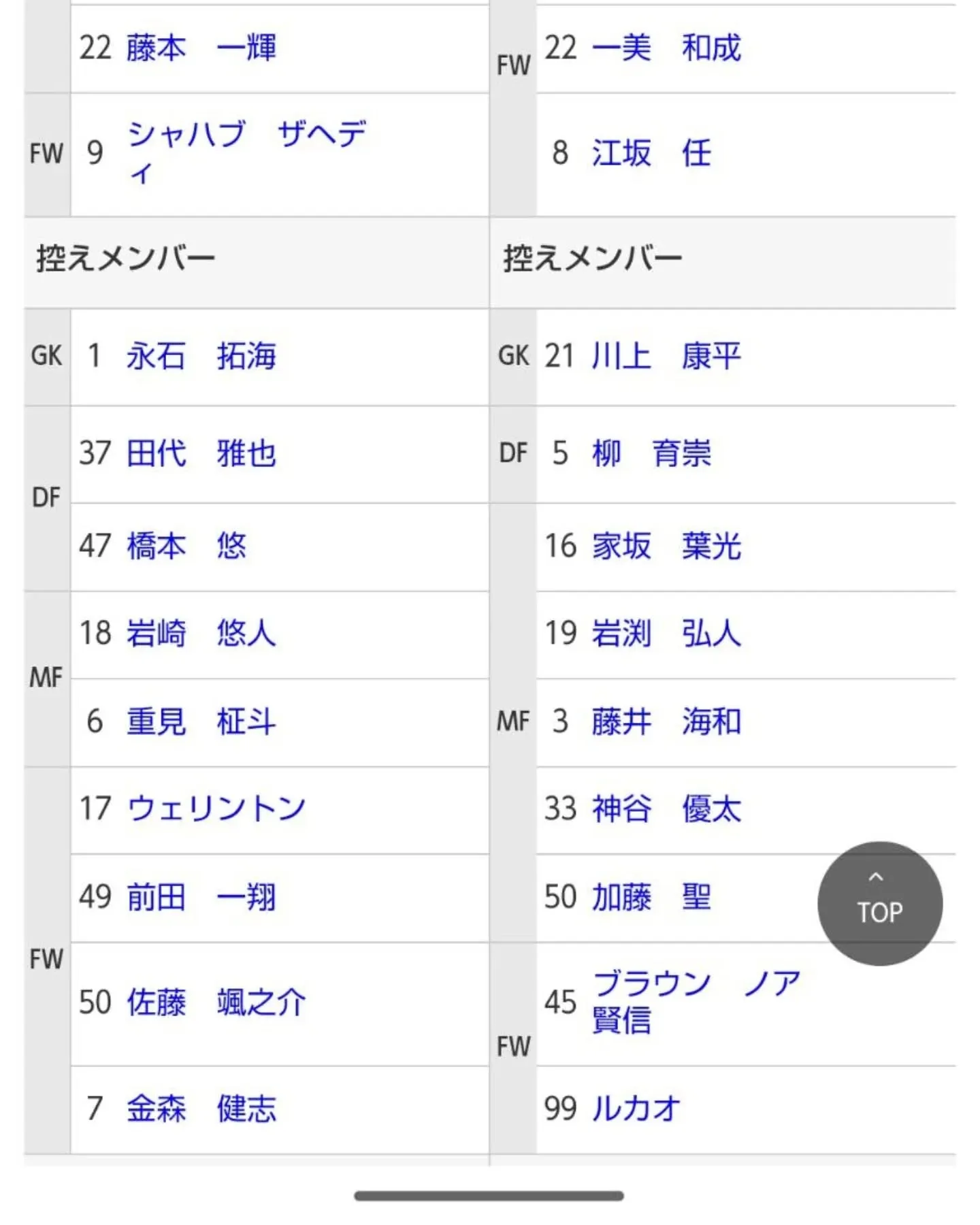
Task: Open player link 藤本 一輝
Action: click(x=201, y=48)
